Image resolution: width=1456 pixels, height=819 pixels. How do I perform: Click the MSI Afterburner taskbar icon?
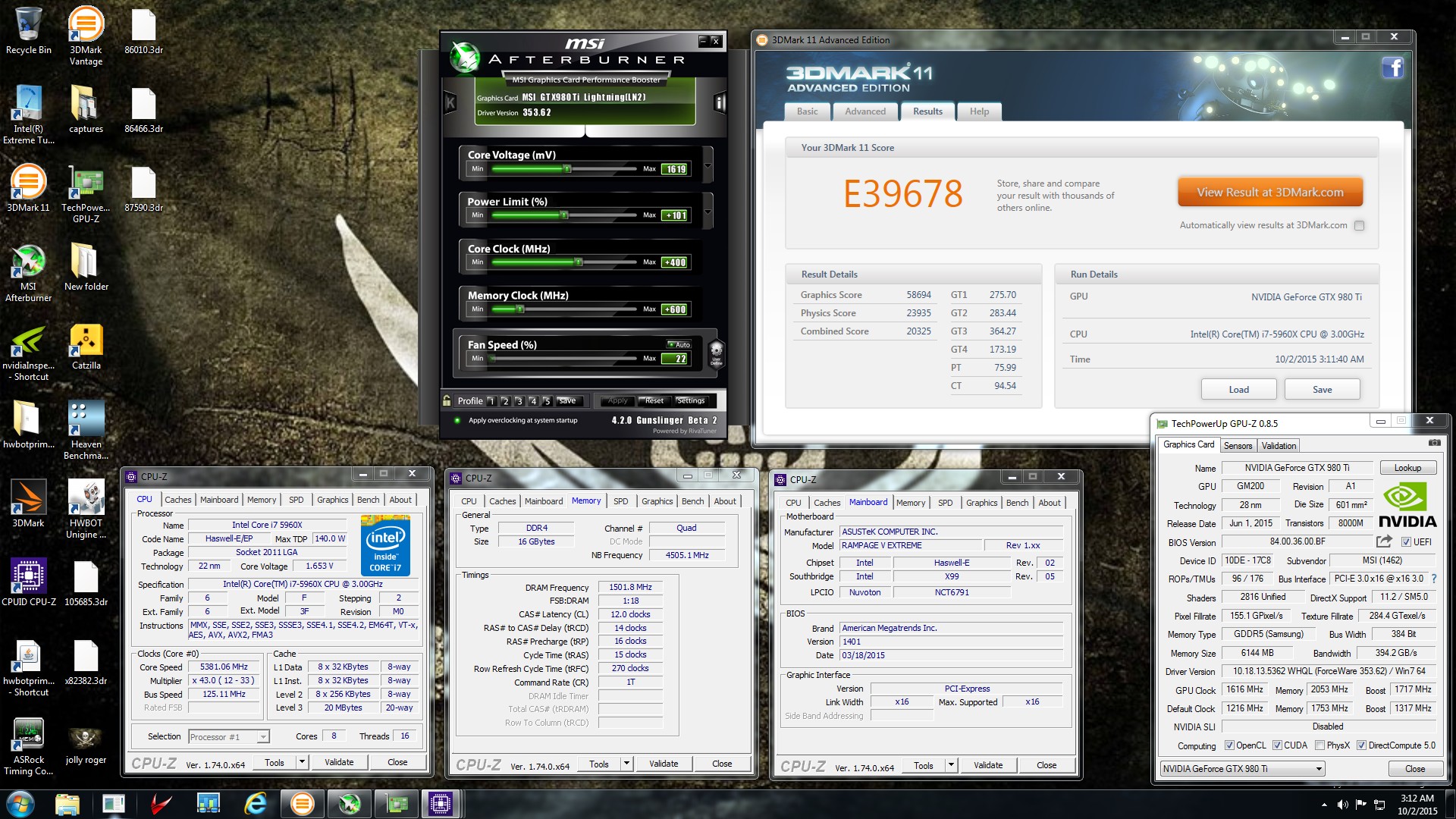tap(350, 803)
